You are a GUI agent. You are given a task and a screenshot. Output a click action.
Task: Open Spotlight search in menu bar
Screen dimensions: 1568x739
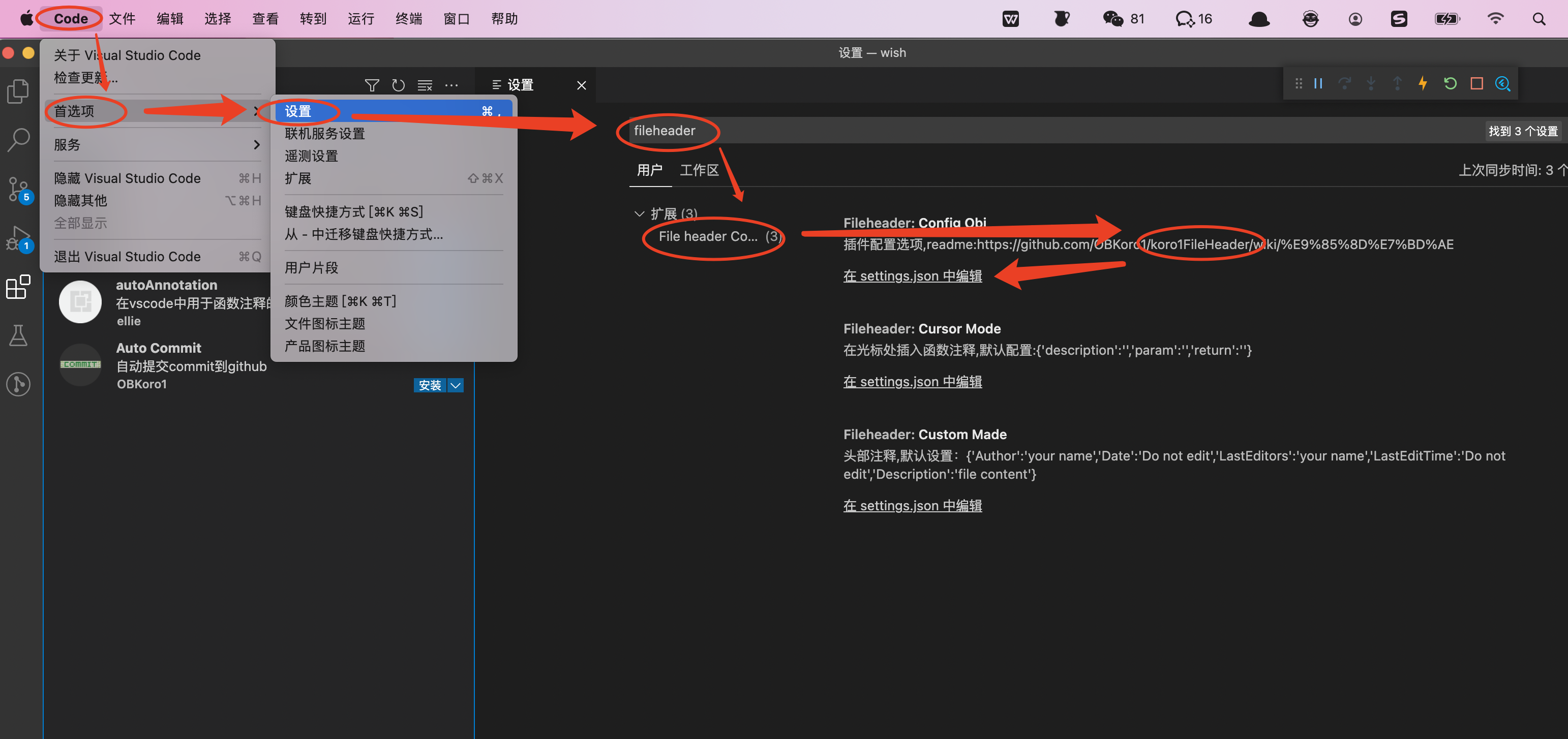(1539, 19)
